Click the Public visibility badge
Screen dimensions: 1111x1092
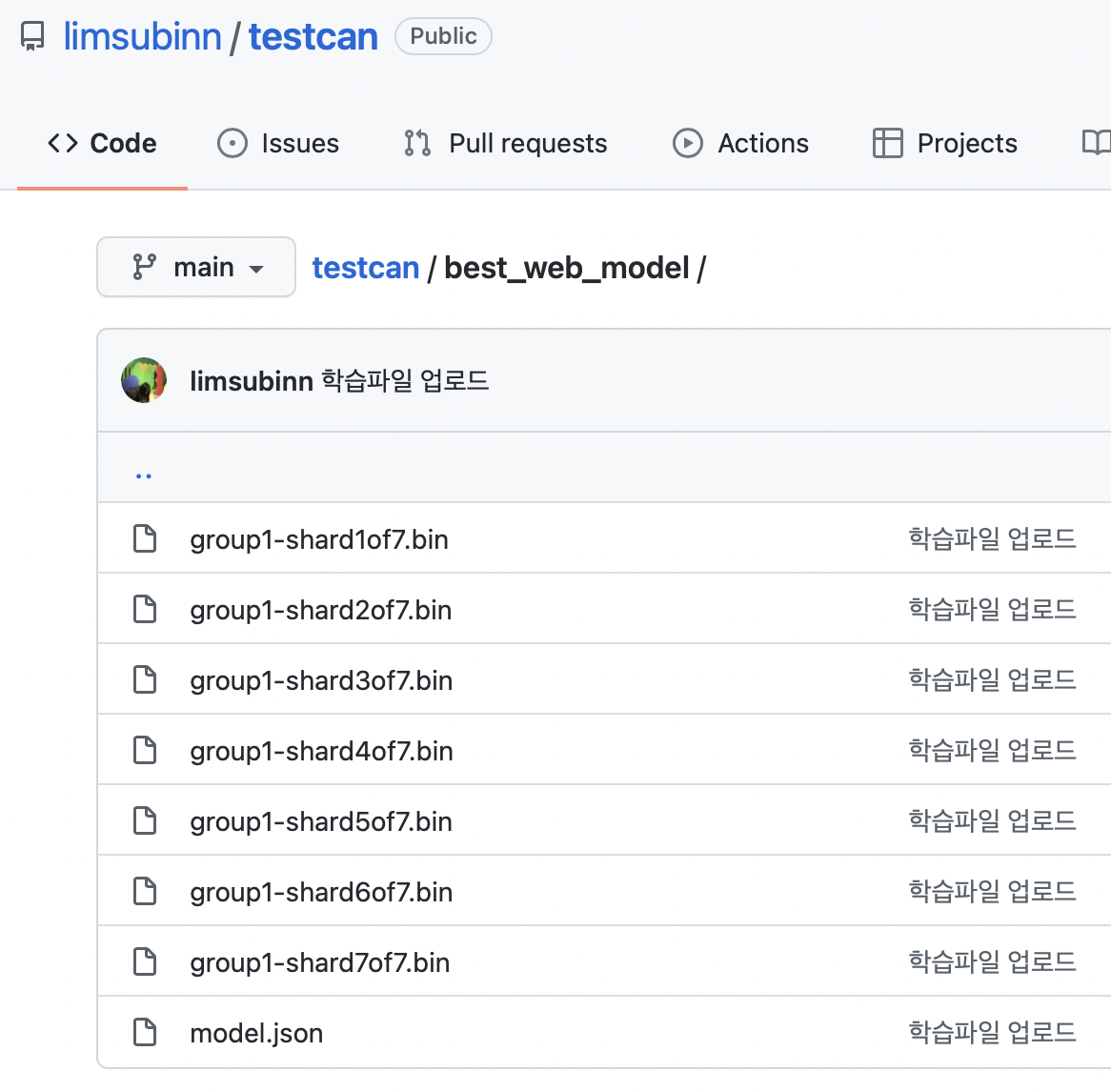pyautogui.click(x=444, y=36)
